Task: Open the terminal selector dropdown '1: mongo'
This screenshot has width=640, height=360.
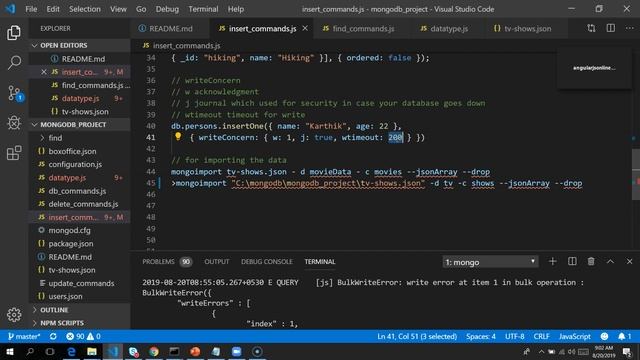Action: [x=490, y=262]
